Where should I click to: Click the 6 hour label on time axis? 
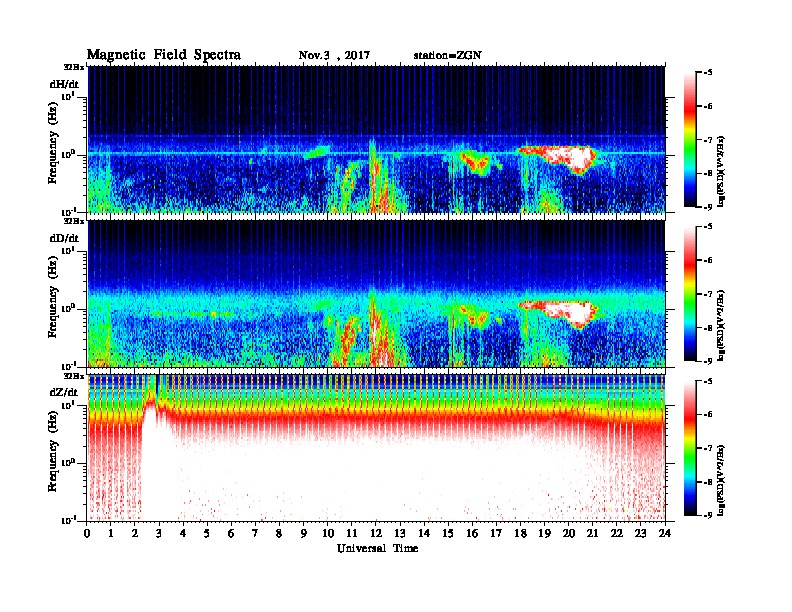tap(231, 534)
